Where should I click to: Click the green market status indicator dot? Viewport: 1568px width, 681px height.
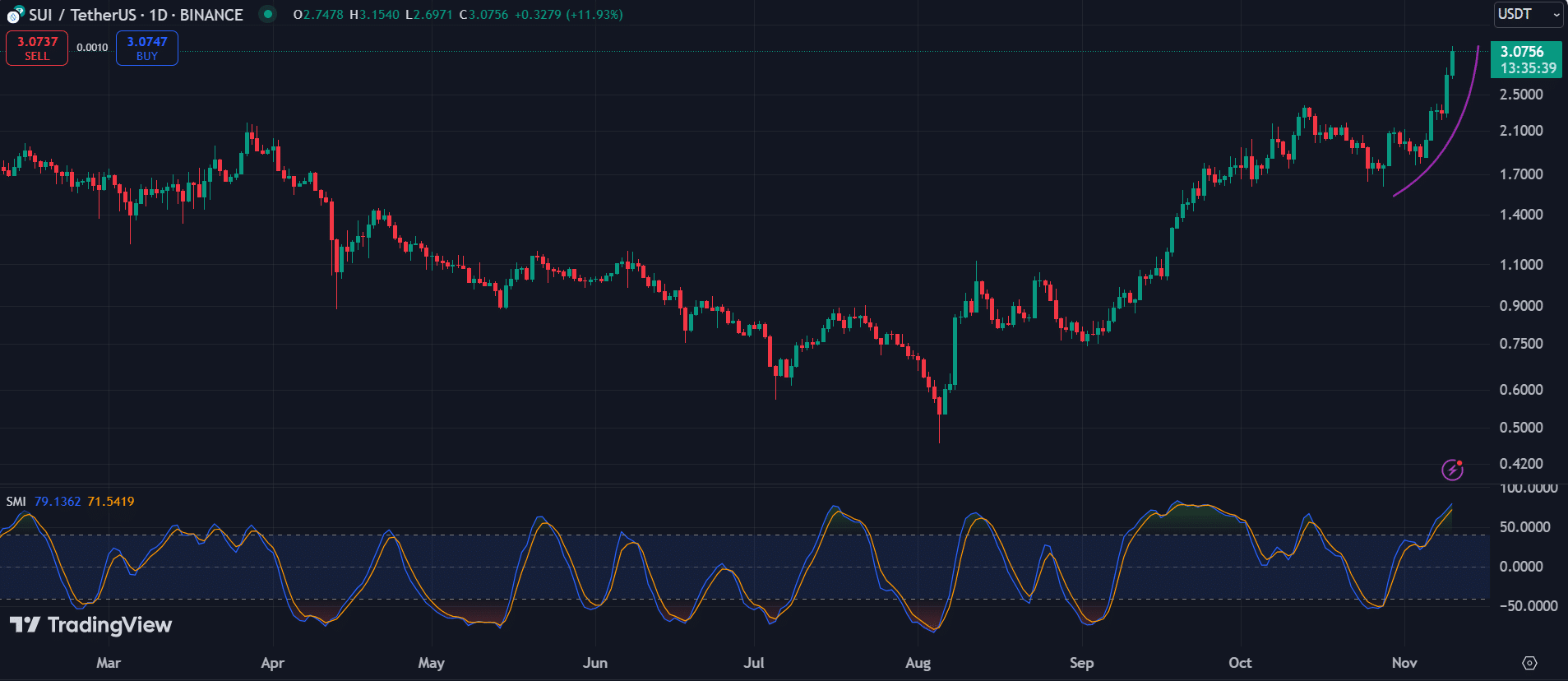(267, 14)
